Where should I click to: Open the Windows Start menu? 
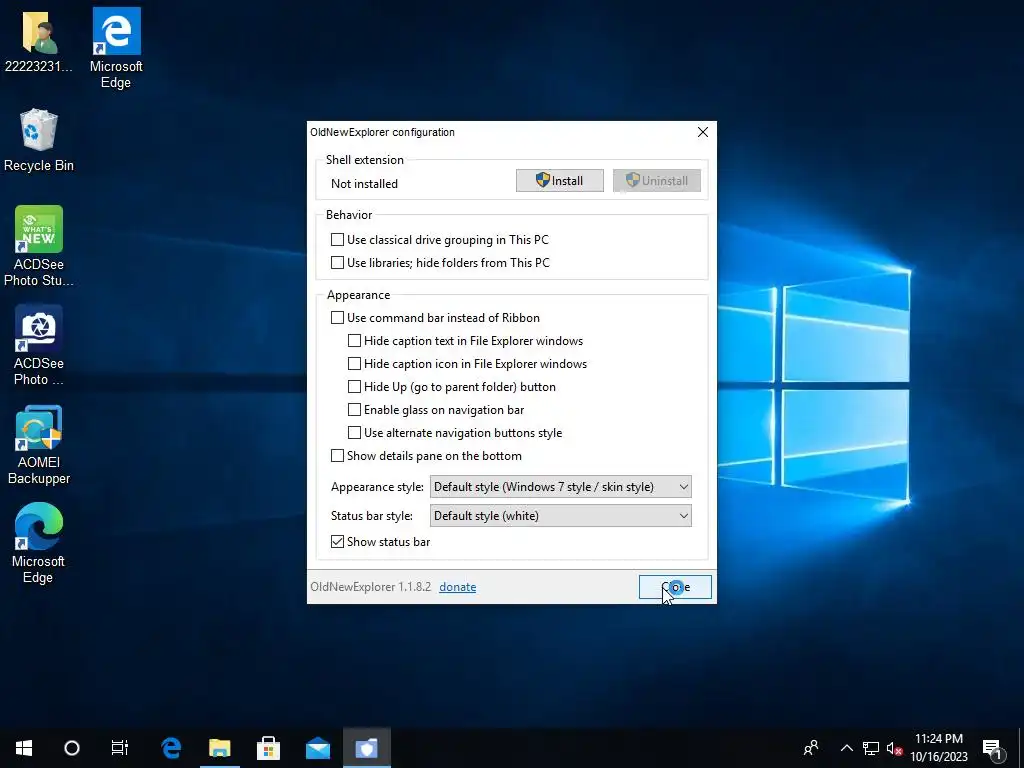(x=24, y=747)
